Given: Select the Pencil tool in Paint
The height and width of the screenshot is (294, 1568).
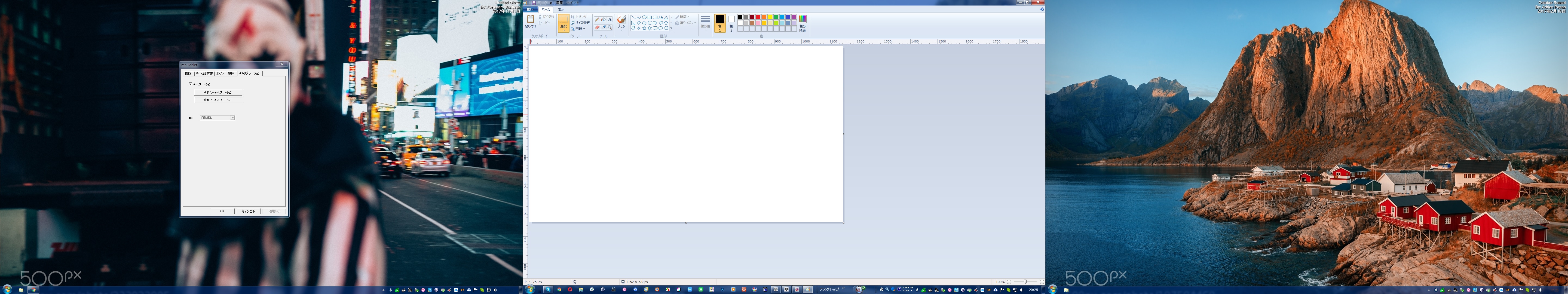Looking at the screenshot, I should 597,20.
